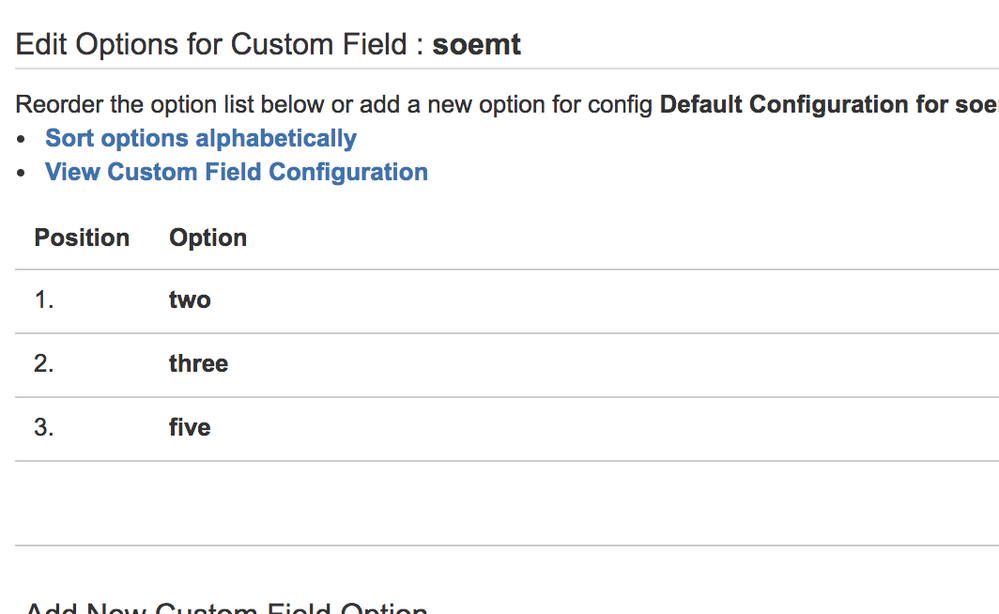Click 'Custom Field' in the page heading
Screen dimensions: 999x614
coord(319,45)
